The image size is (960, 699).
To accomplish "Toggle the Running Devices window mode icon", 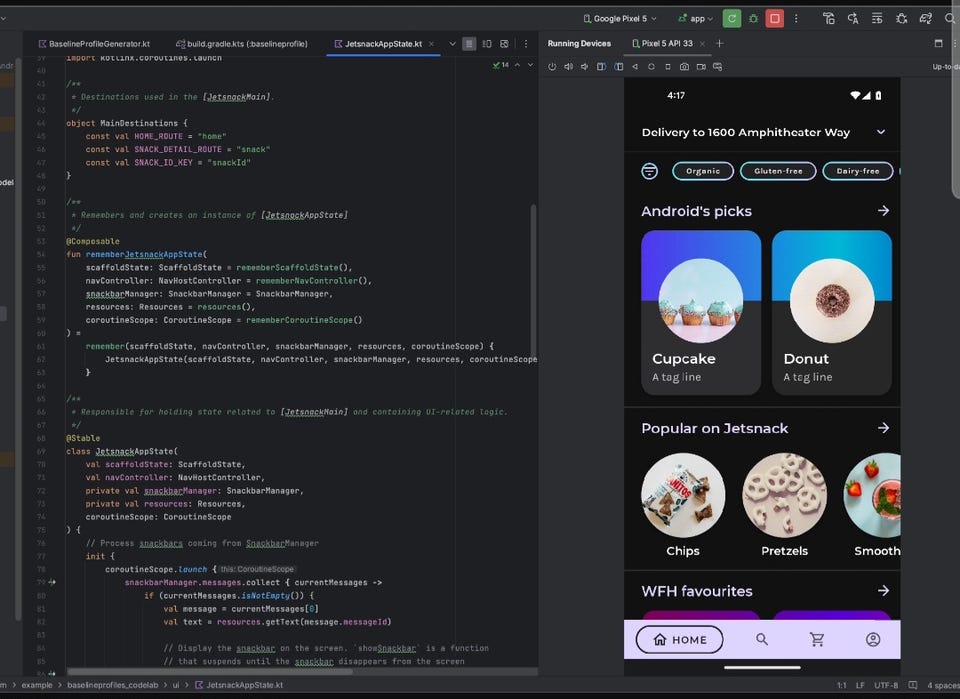I will coord(938,43).
